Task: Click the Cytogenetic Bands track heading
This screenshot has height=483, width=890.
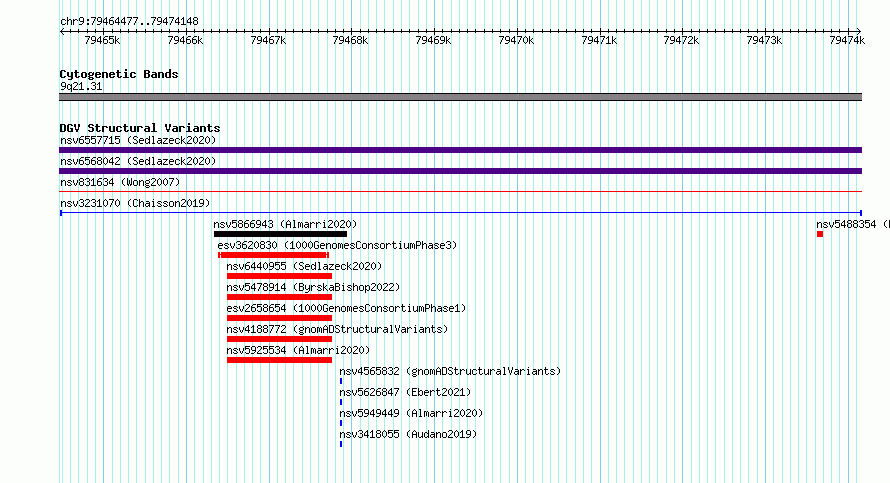Action: point(119,74)
